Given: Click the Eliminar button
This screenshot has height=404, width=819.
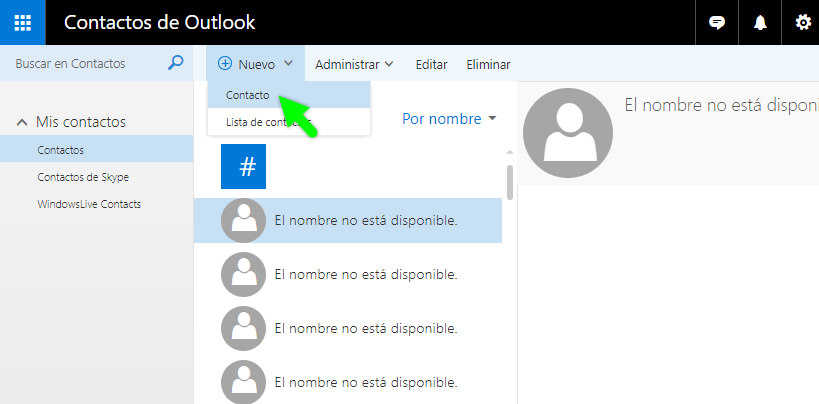Looking at the screenshot, I should (x=488, y=64).
